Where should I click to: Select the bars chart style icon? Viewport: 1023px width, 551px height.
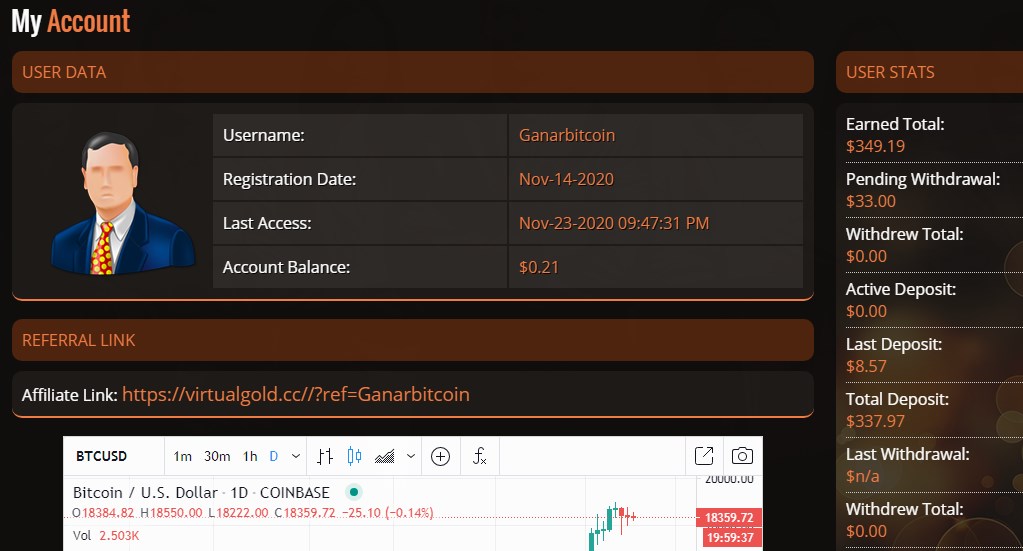(325, 456)
